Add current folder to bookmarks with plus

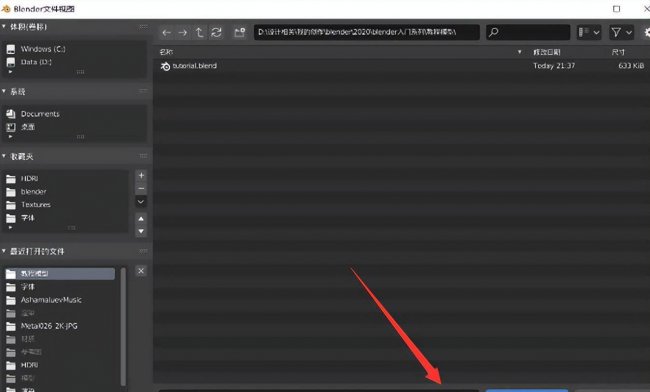[x=141, y=176]
